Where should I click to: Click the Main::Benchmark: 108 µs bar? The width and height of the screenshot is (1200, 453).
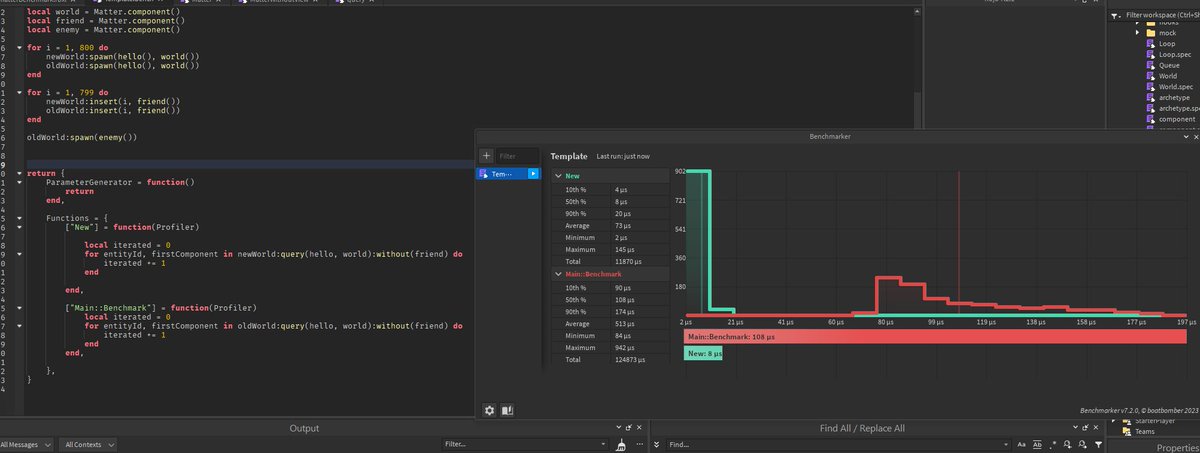click(935, 337)
